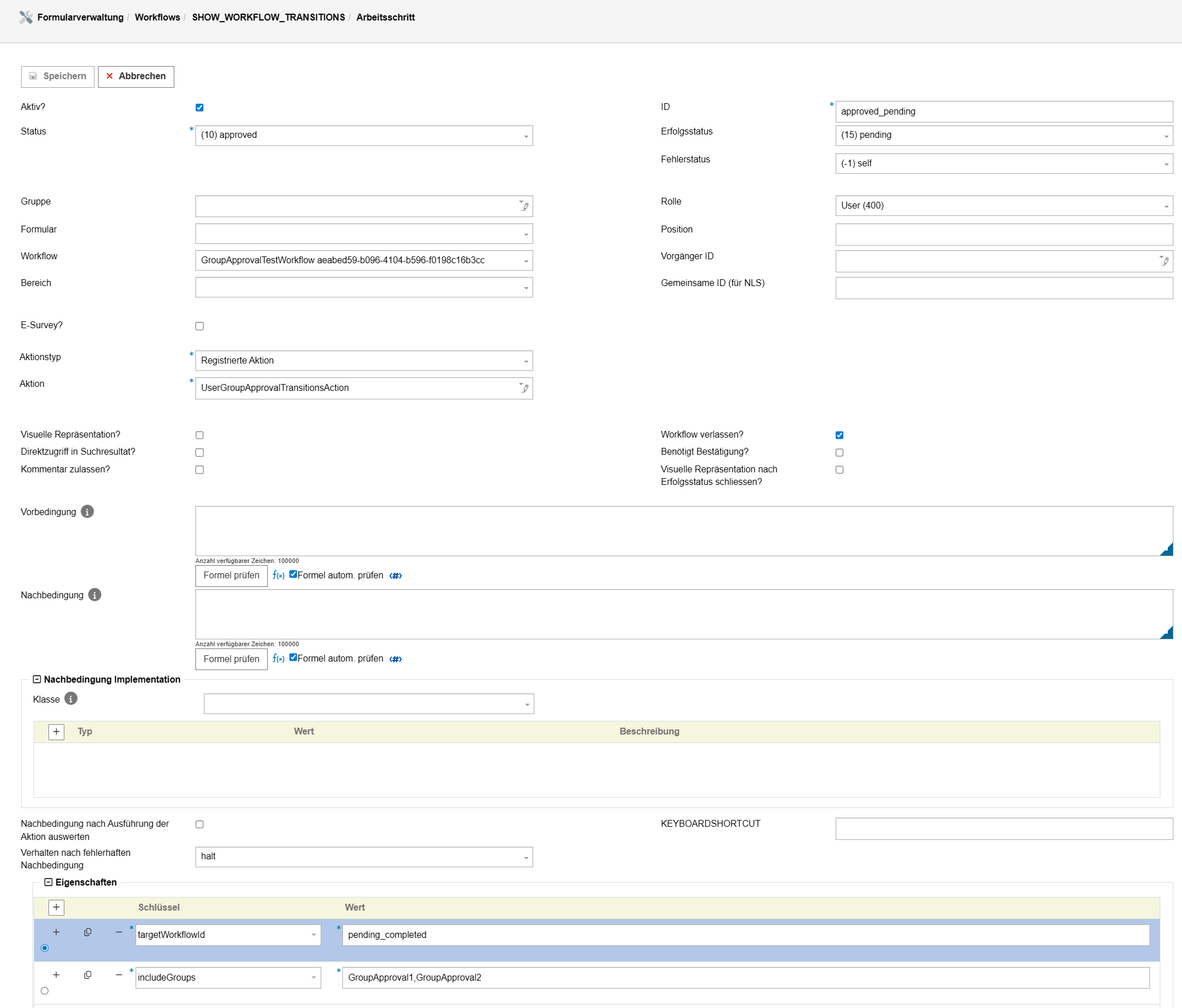Open the Workflow dropdown GroupApprovalTestWorkflow
The width and height of the screenshot is (1182, 1008).
click(x=364, y=260)
